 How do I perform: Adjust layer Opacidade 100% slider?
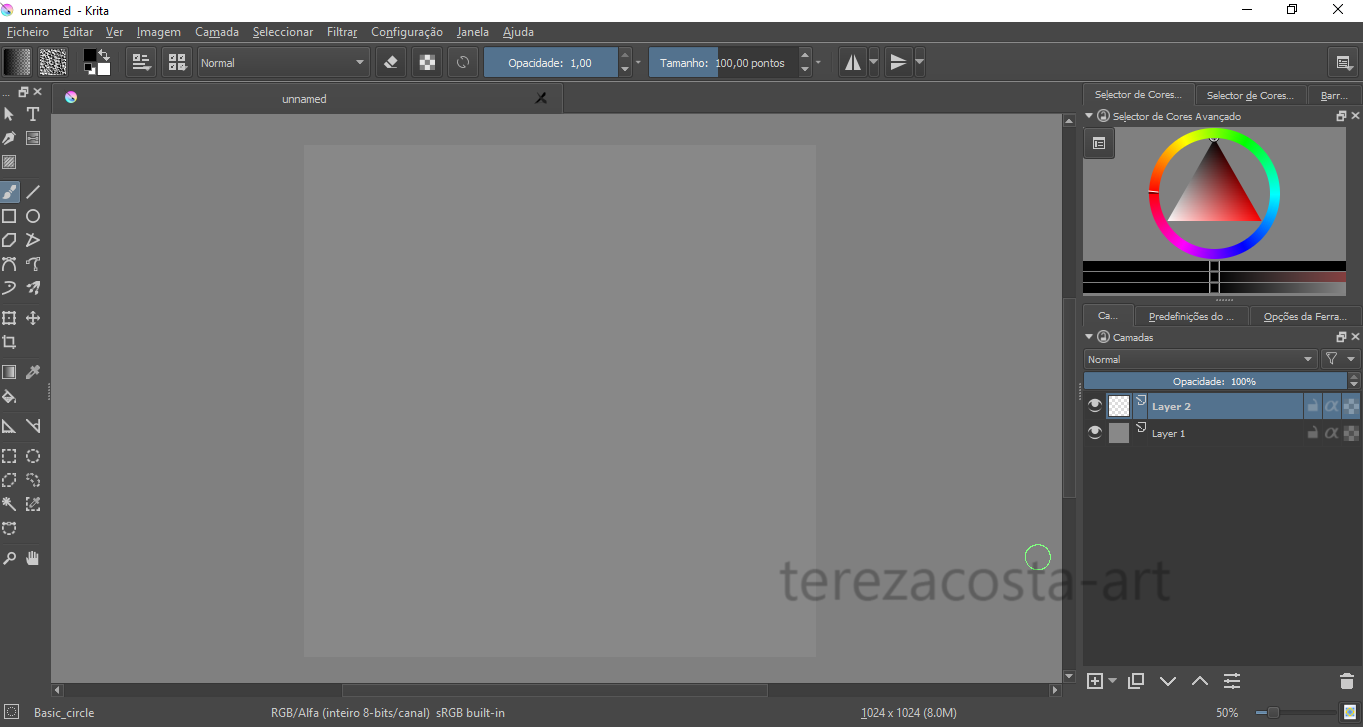point(1215,381)
